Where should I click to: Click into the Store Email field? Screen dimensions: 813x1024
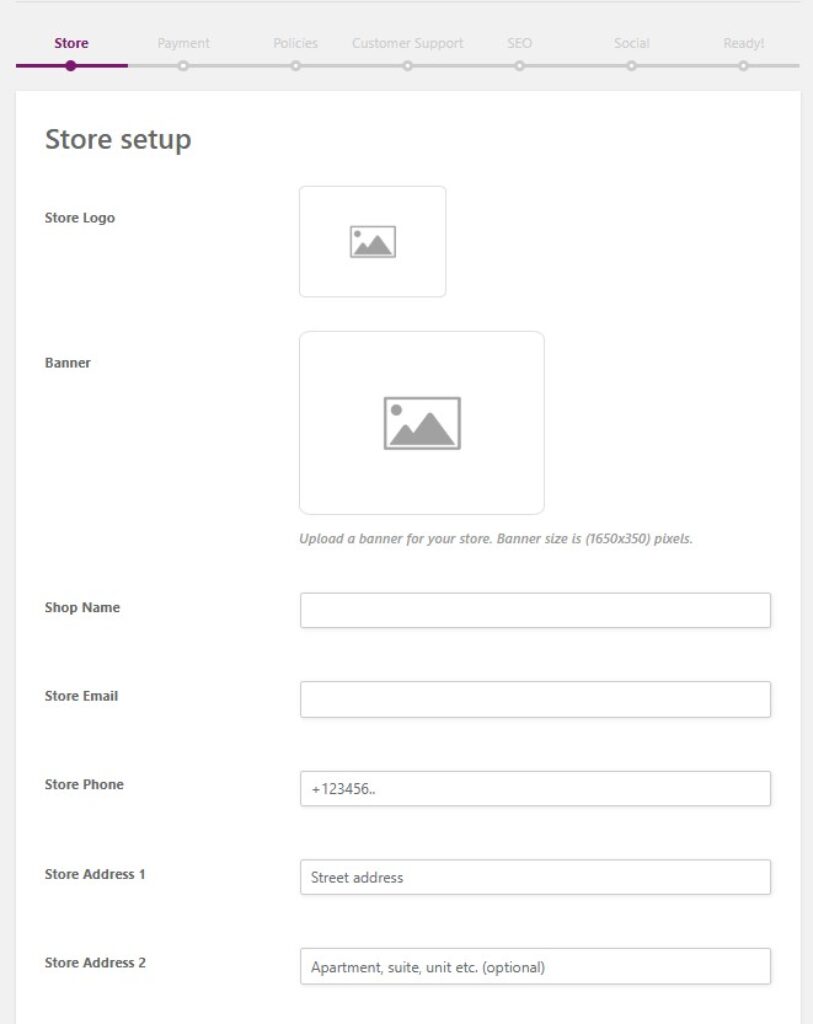coord(535,699)
